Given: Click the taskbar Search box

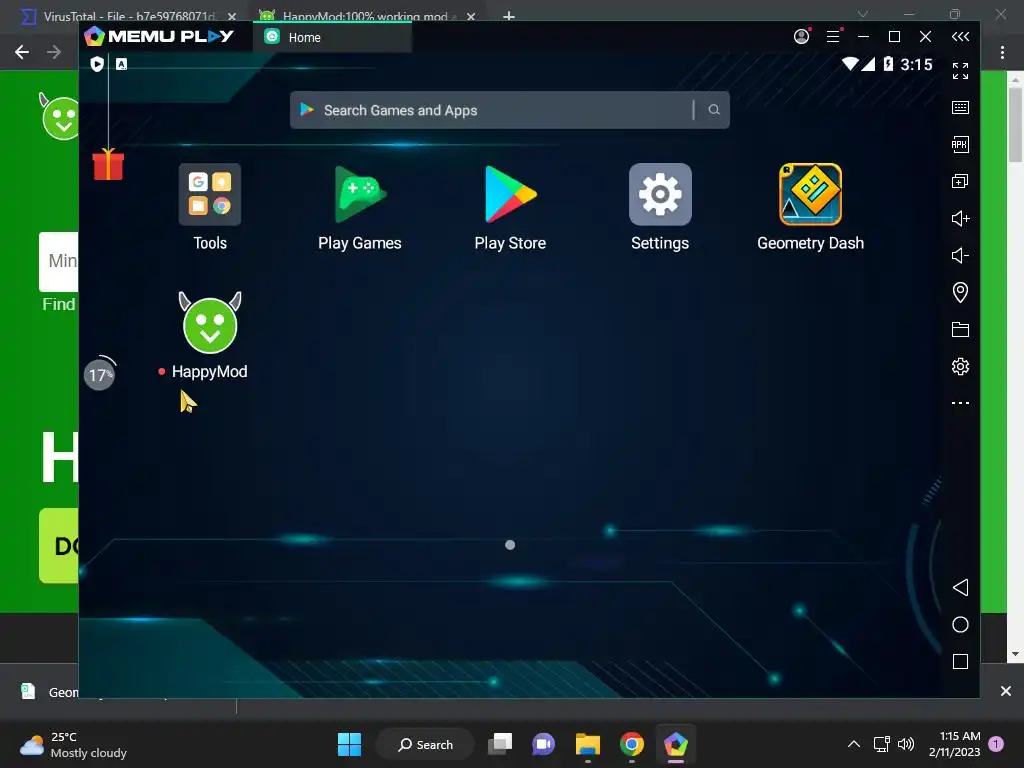Looking at the screenshot, I should click(425, 744).
